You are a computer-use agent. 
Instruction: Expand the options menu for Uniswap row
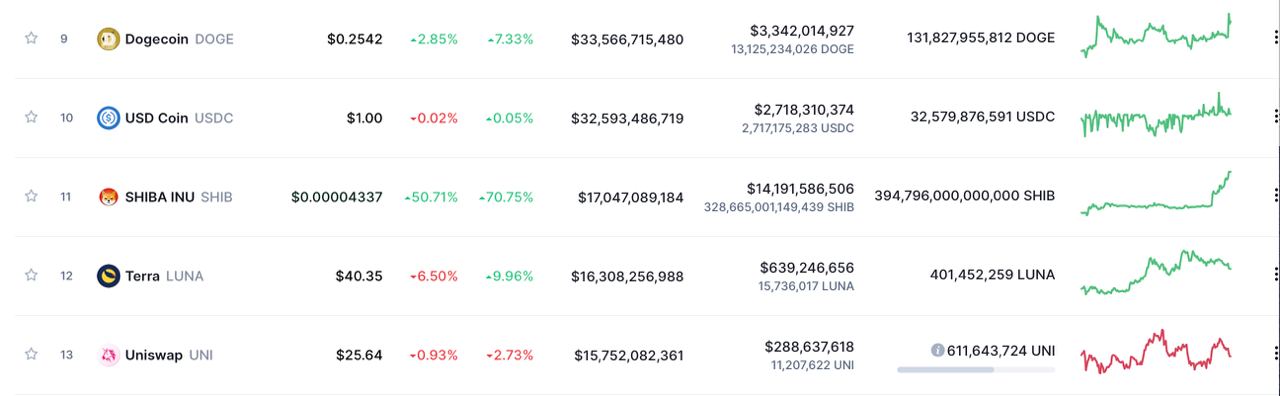click(1276, 355)
